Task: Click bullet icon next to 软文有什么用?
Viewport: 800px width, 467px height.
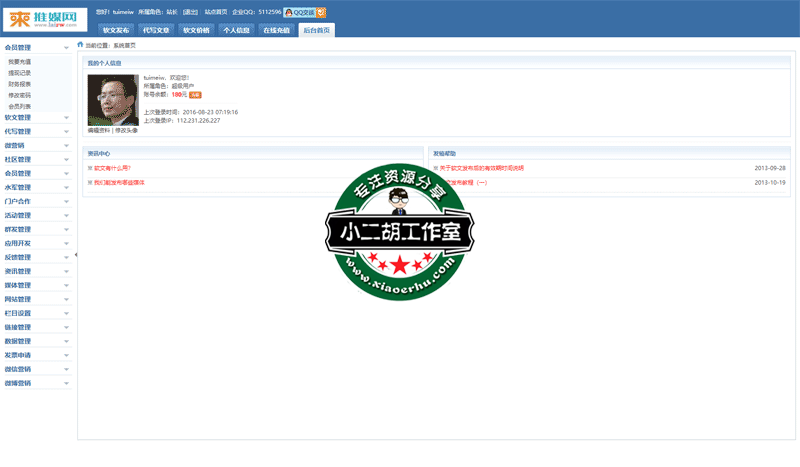Action: pos(90,168)
